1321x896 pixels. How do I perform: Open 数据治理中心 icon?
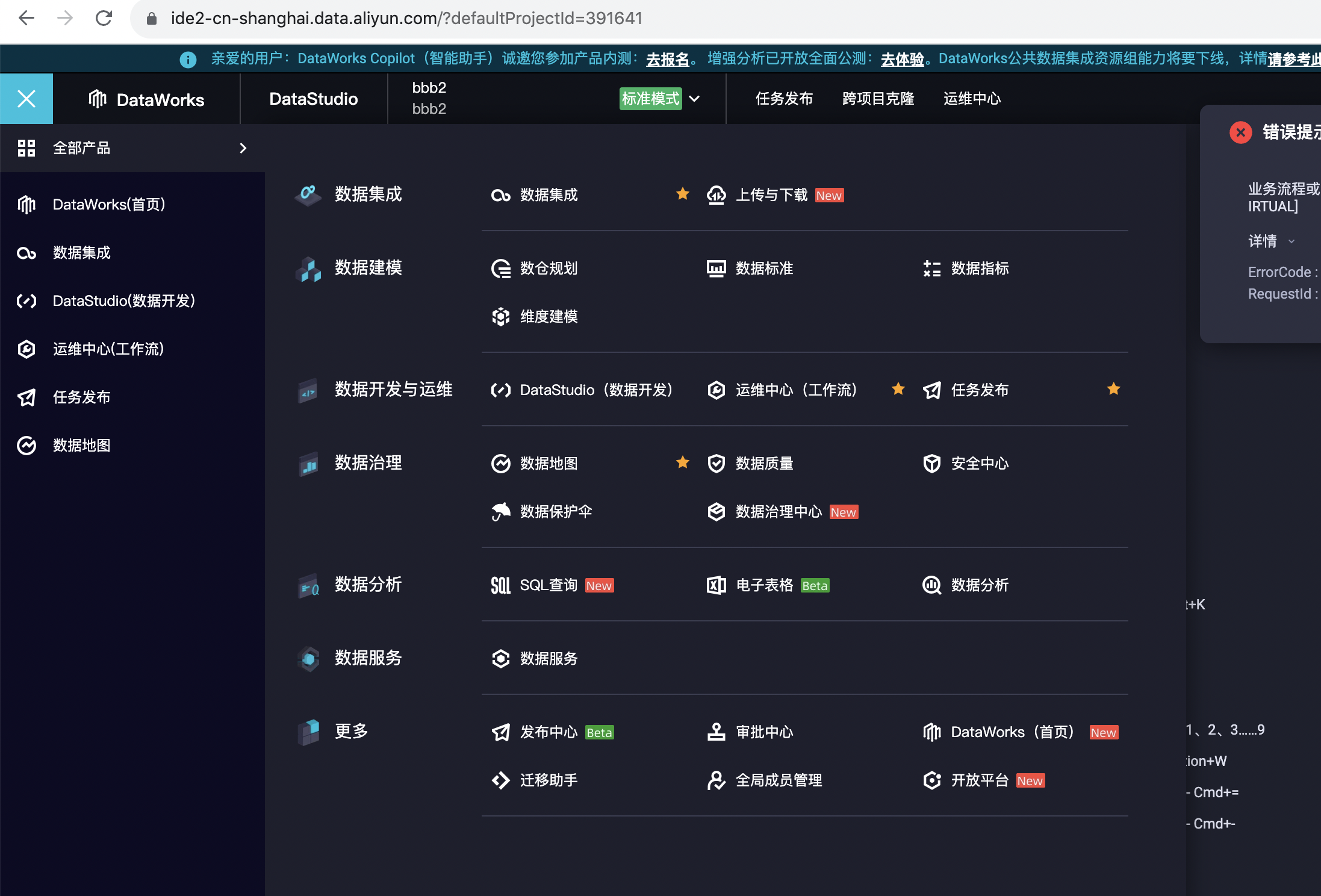[716, 512]
